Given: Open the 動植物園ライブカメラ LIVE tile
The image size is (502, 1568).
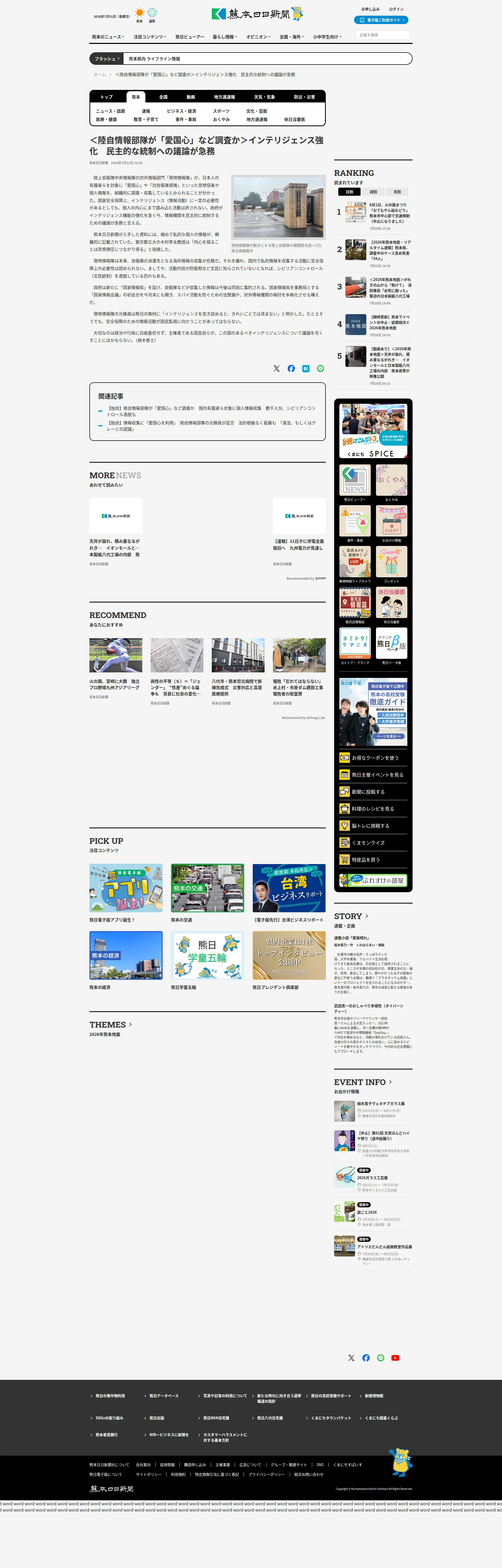Looking at the screenshot, I should coord(355,562).
